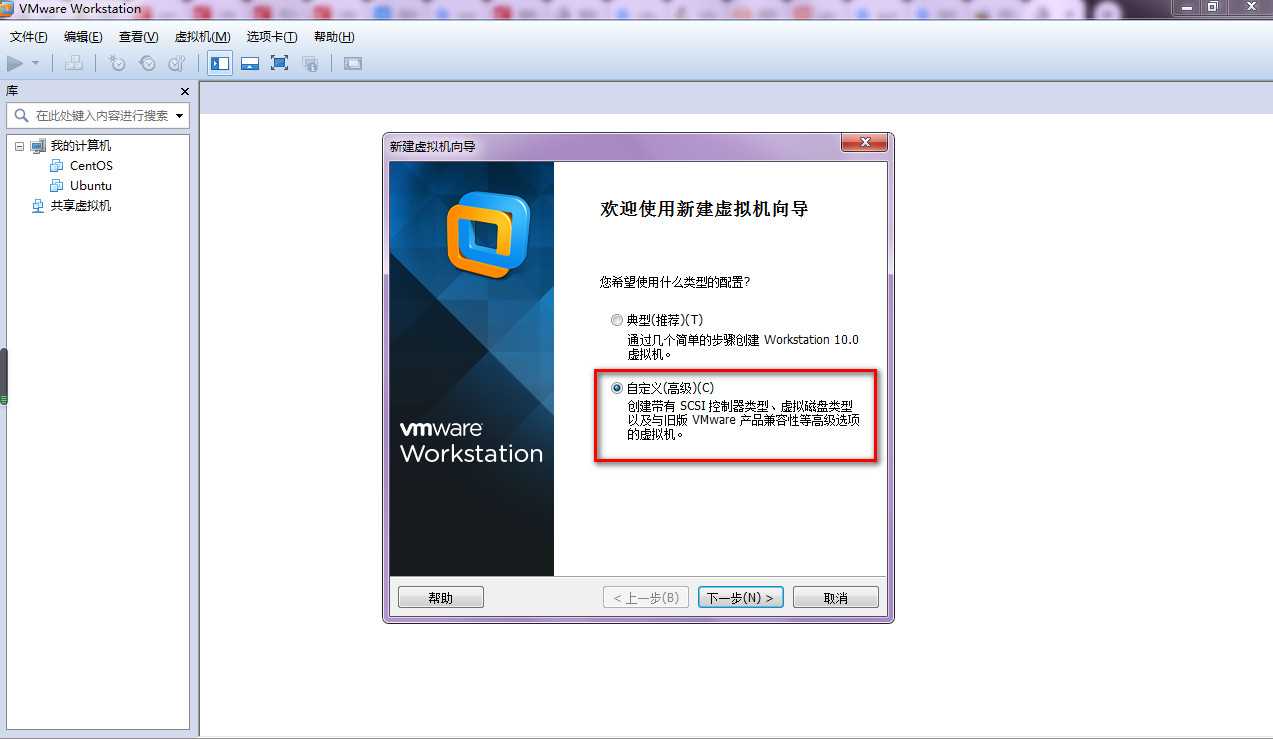
Task: Click the send Ctrl+Alt+Del toolbar icon
Action: [x=73, y=63]
